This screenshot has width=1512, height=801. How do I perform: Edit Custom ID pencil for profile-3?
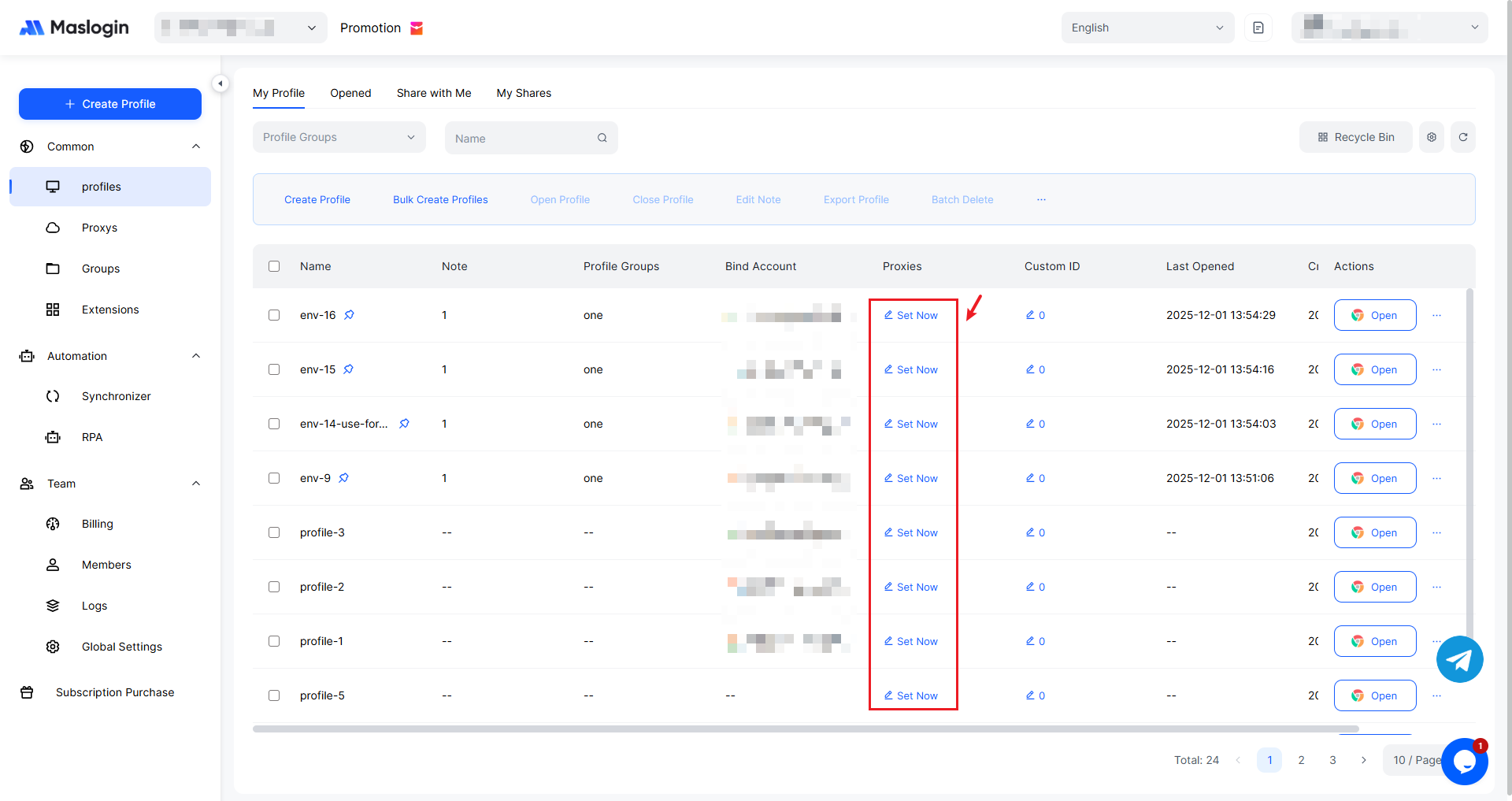tap(1030, 532)
